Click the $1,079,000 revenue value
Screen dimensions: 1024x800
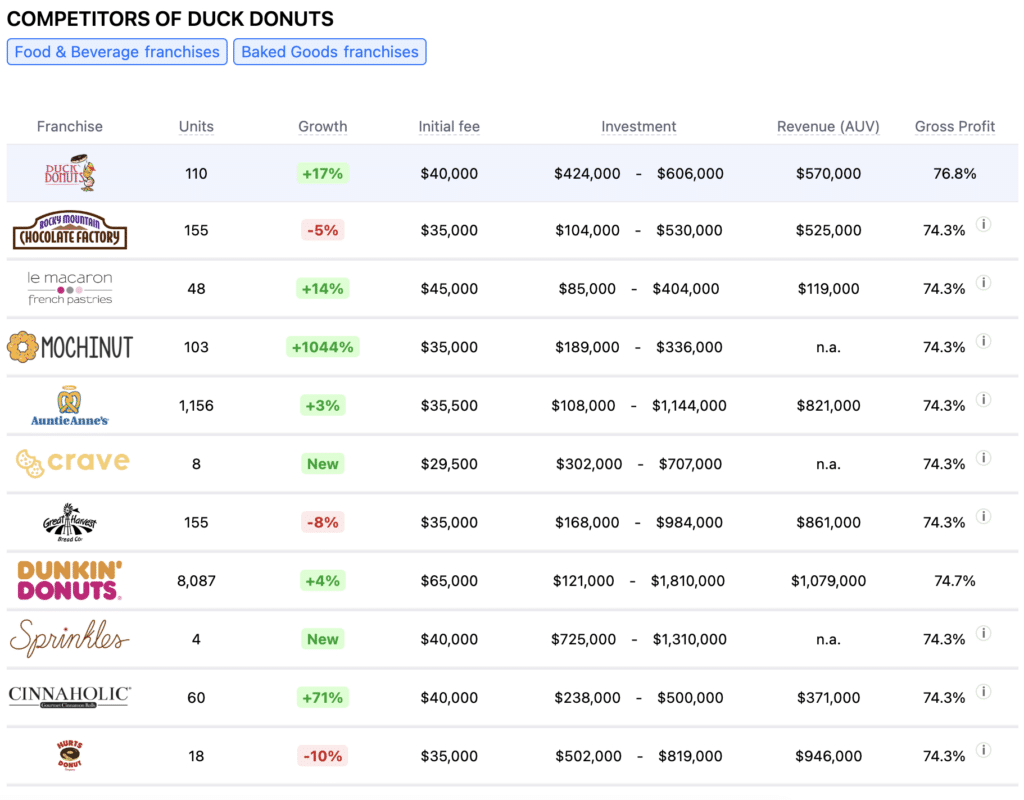click(828, 581)
